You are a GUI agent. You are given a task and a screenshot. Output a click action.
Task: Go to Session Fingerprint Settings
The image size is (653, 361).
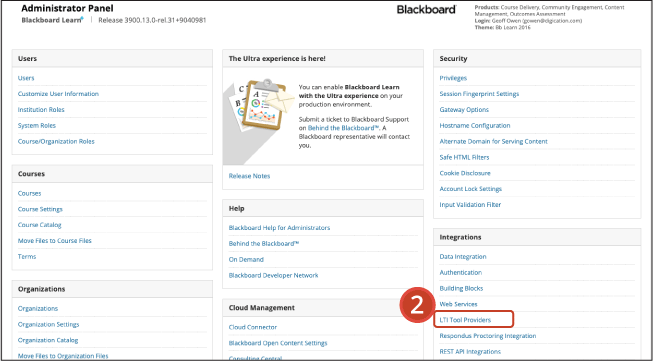[x=479, y=94]
